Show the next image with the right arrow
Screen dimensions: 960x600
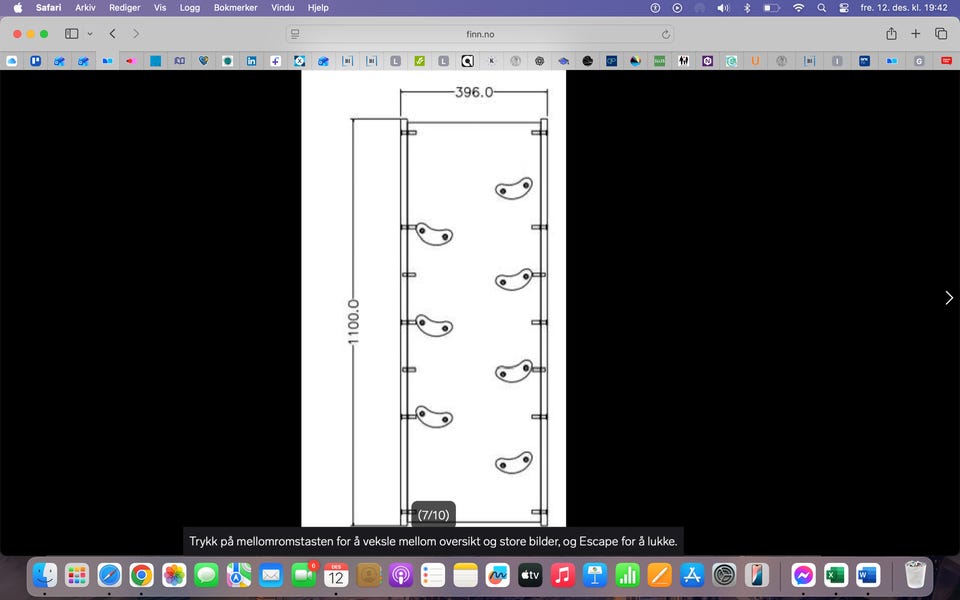coord(948,298)
